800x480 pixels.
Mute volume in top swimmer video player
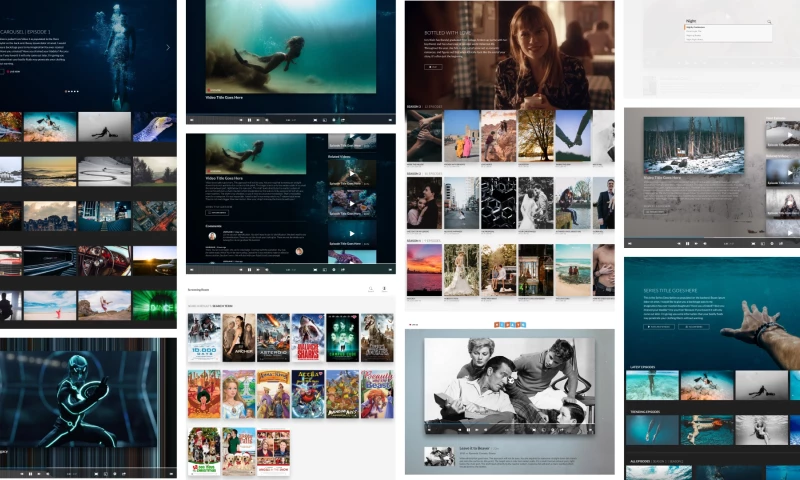coord(266,120)
